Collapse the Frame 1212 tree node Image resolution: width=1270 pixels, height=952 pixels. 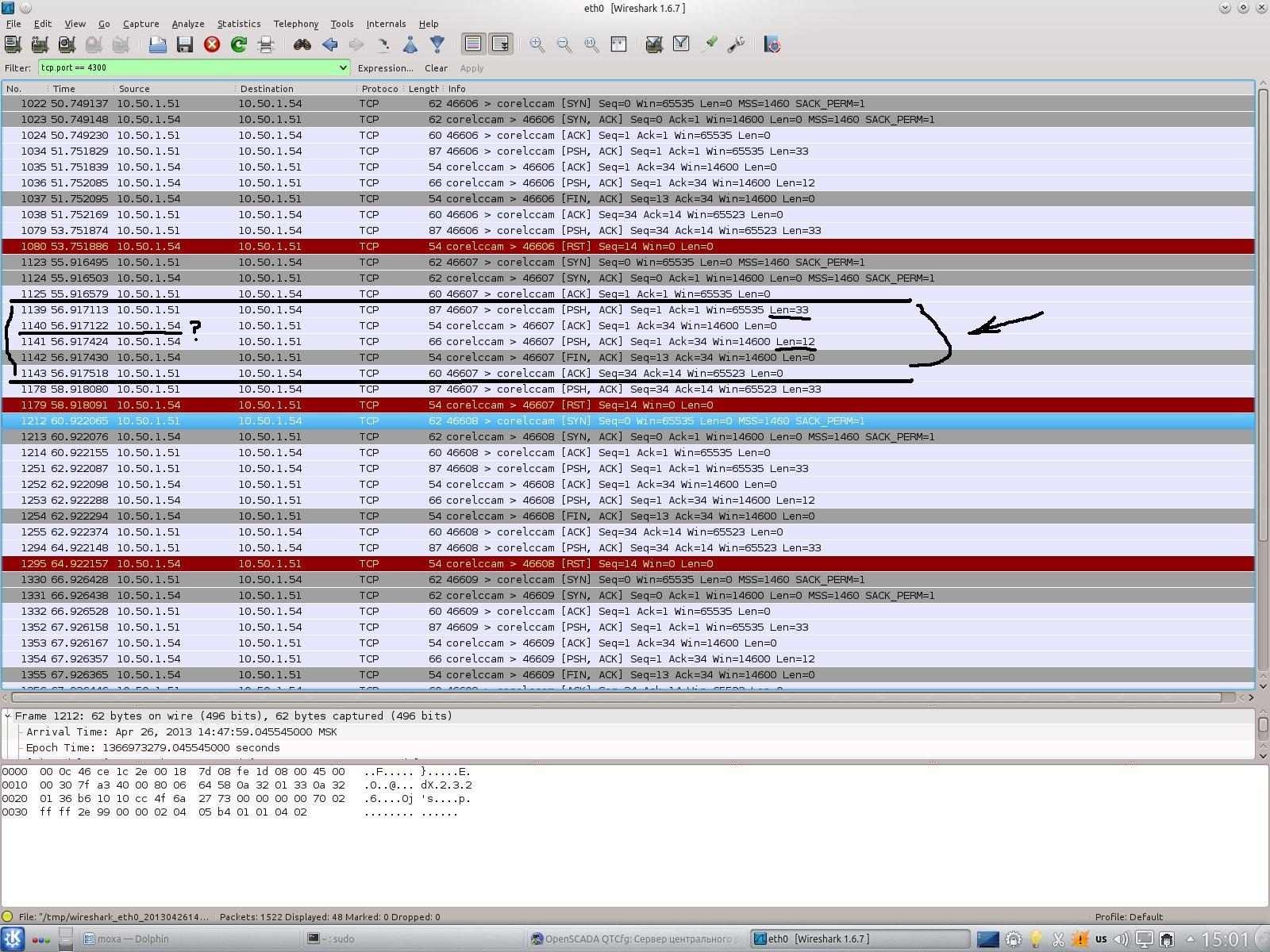[8, 716]
